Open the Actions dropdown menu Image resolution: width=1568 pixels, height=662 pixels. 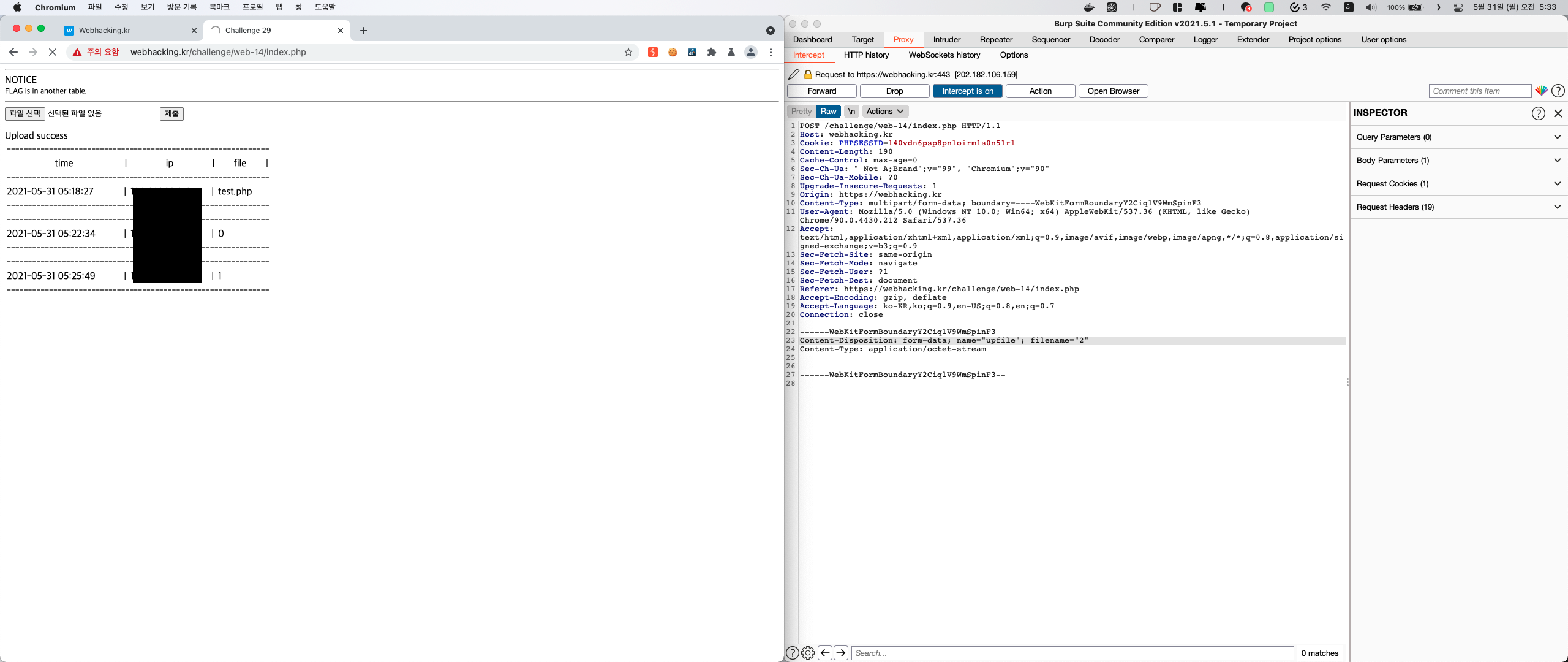click(x=884, y=111)
